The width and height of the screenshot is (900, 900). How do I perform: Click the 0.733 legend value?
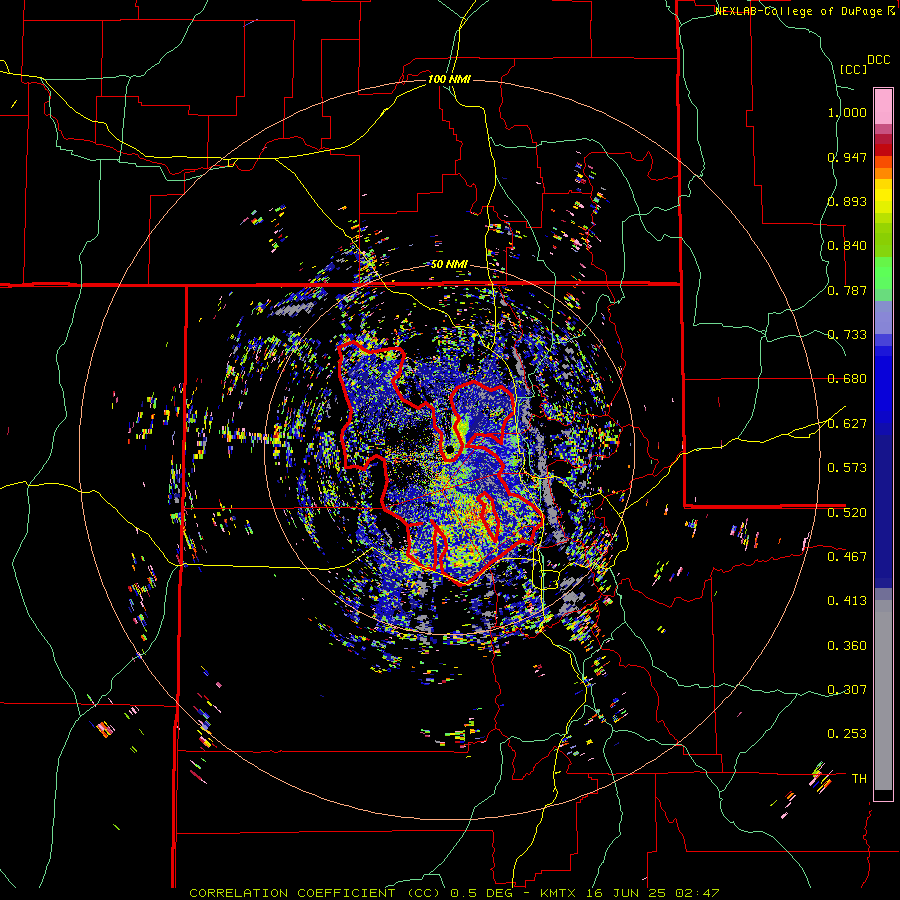847,335
